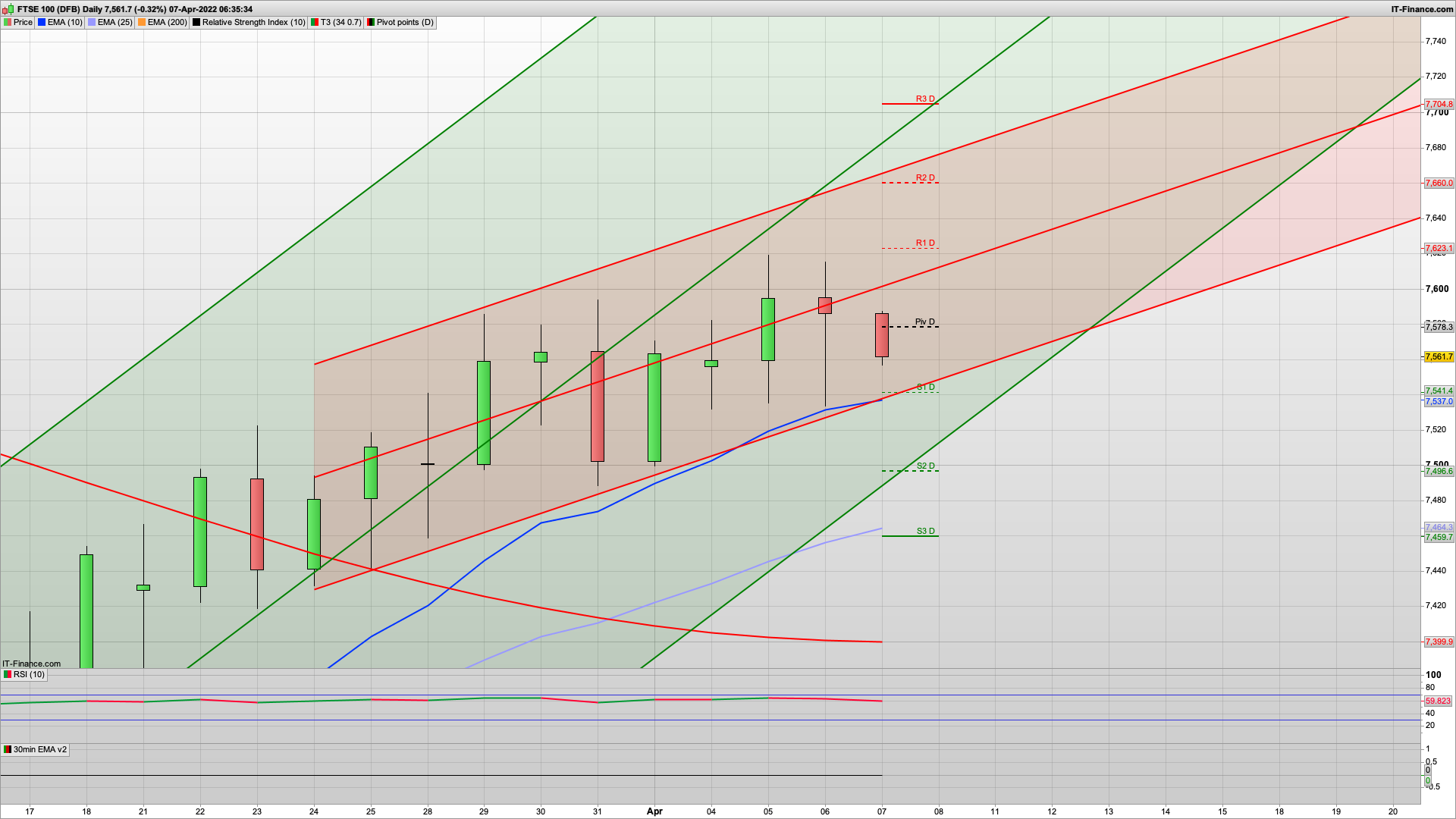Click the RSI (10) panel label
This screenshot has height=819, width=1456.
(24, 675)
